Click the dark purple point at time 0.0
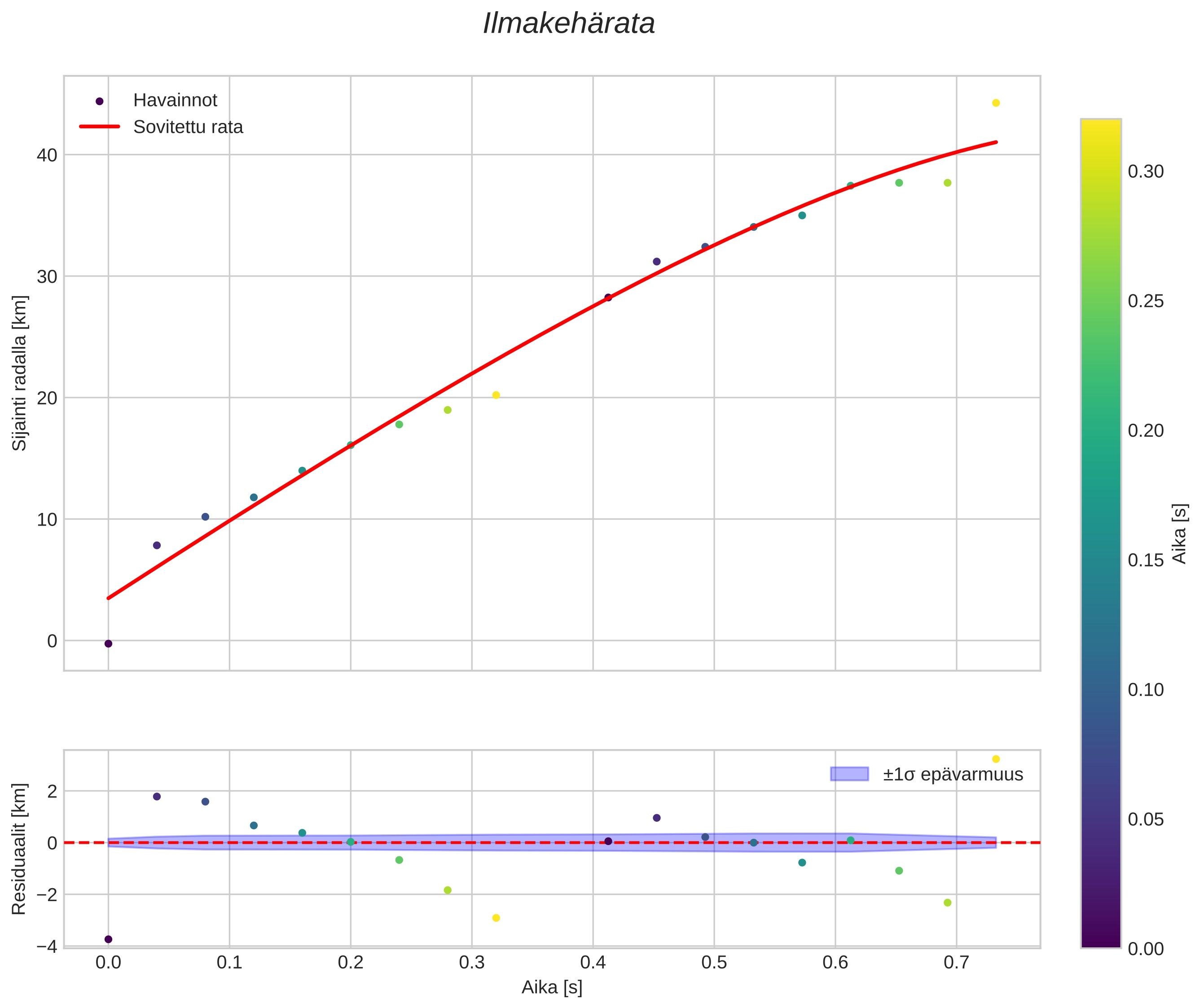This screenshot has width=1200, height=1008. tap(108, 644)
